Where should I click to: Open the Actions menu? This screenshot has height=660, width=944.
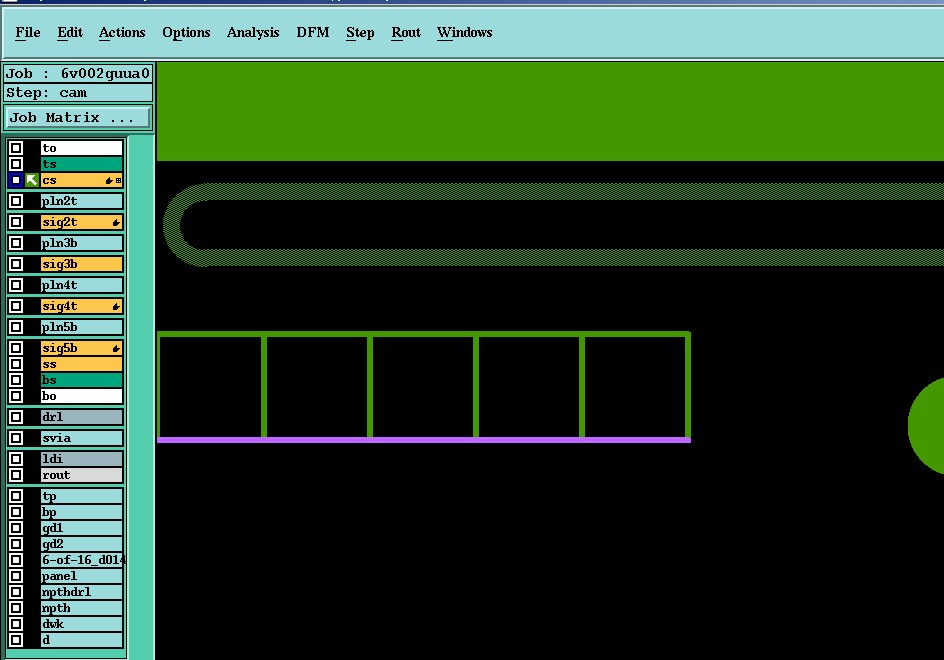point(122,33)
